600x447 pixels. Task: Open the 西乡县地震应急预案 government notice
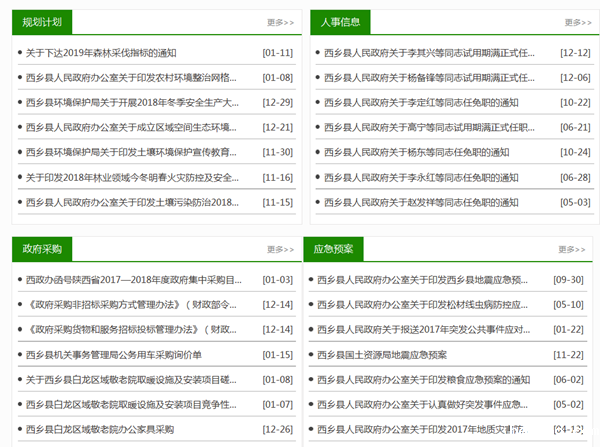(428, 280)
